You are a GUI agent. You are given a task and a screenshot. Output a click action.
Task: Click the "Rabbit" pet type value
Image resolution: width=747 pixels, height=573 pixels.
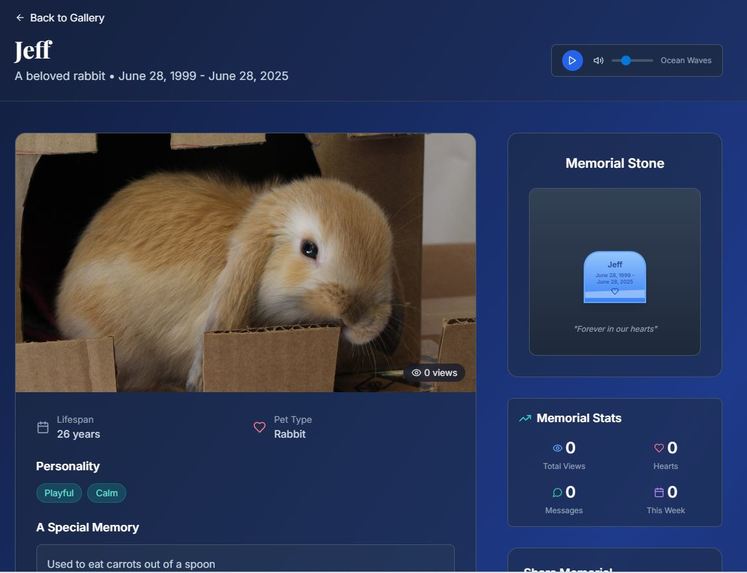coord(290,434)
